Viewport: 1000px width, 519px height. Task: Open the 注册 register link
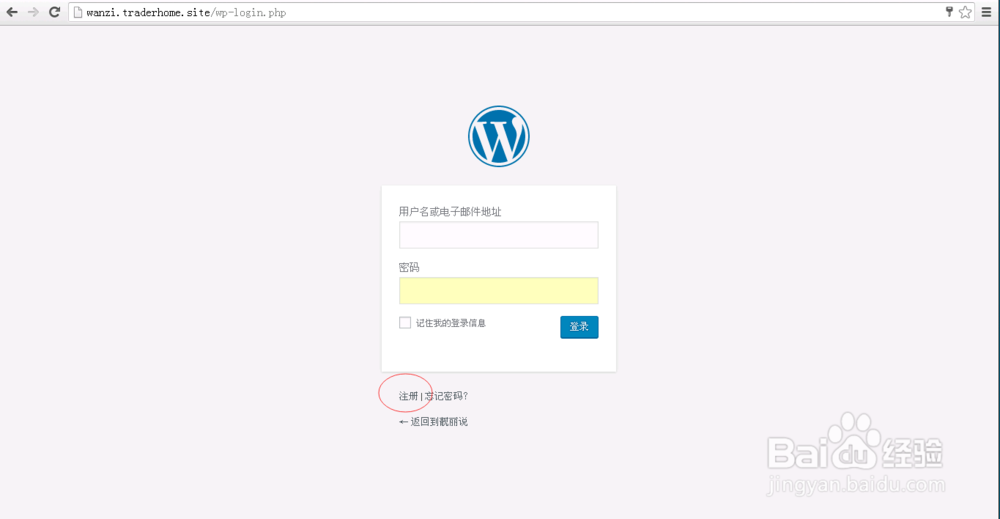tap(408, 396)
